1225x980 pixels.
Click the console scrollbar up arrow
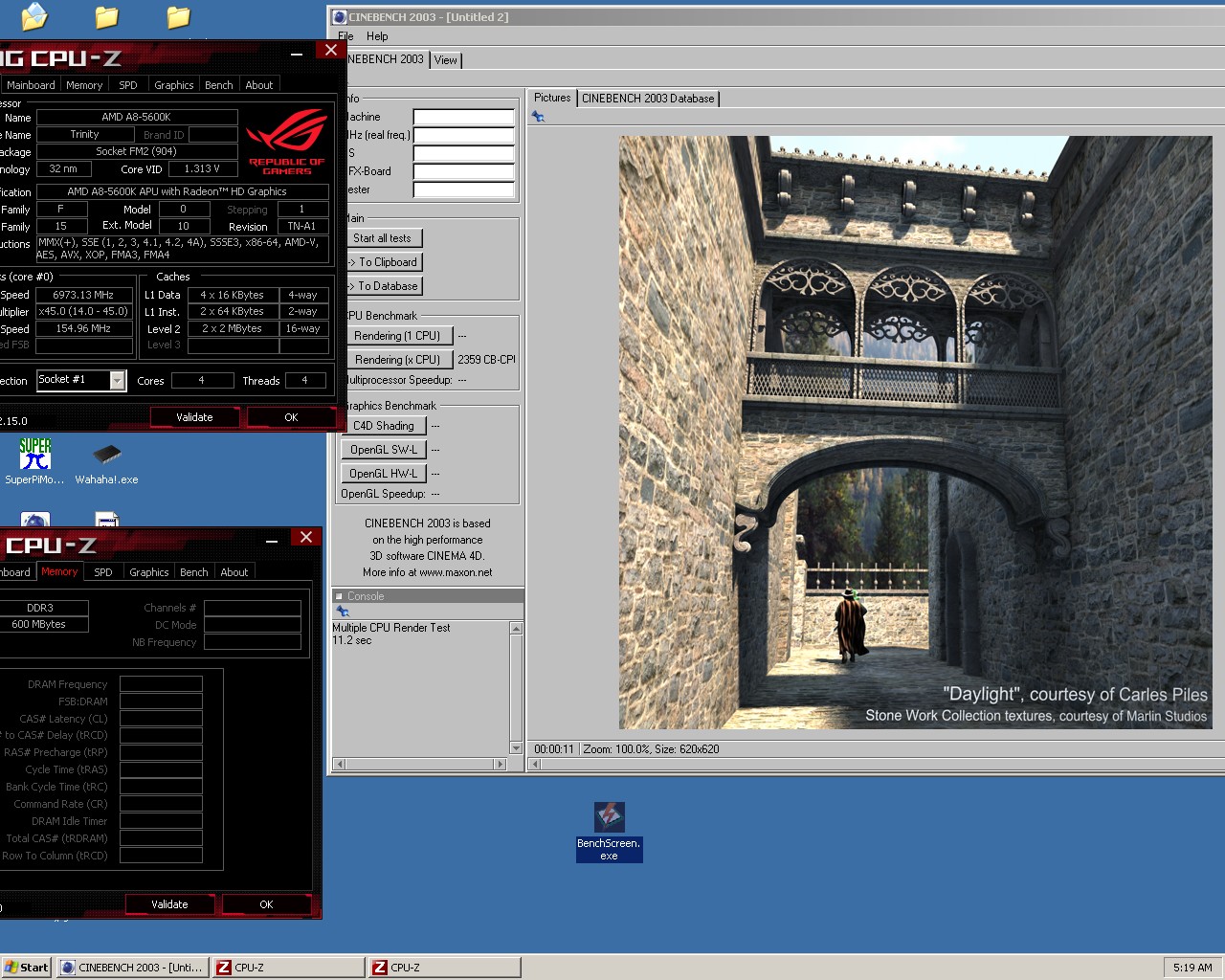click(517, 629)
